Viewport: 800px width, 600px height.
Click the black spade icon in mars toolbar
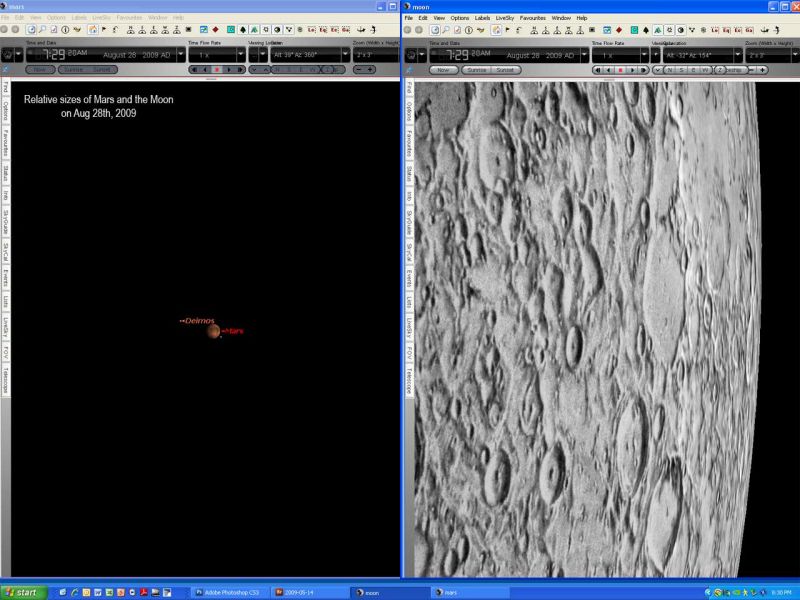click(242, 30)
